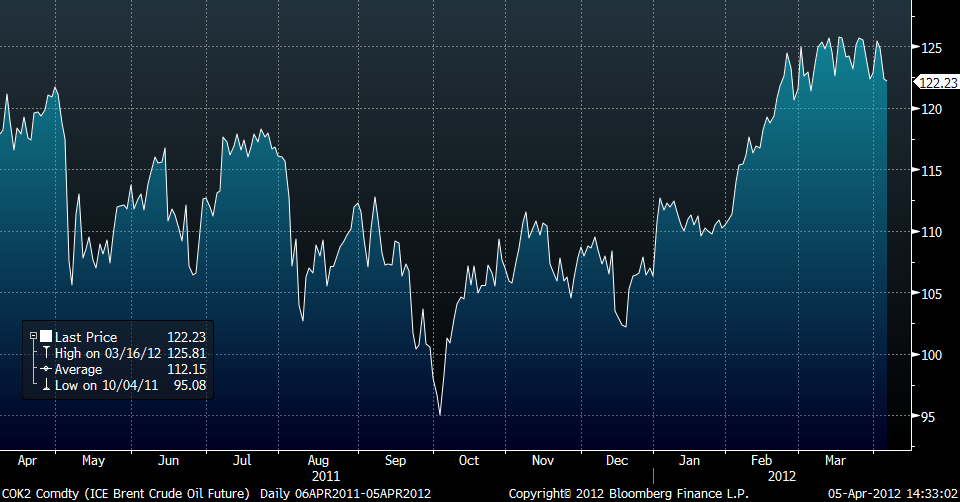Click the Oct label on the time axis
The image size is (960, 502).
click(x=468, y=461)
